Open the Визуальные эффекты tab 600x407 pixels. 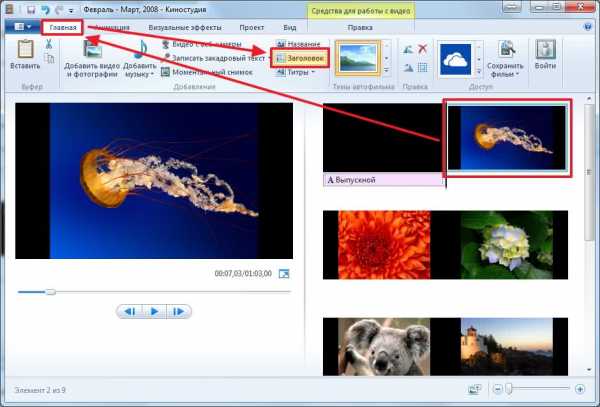coord(185,28)
